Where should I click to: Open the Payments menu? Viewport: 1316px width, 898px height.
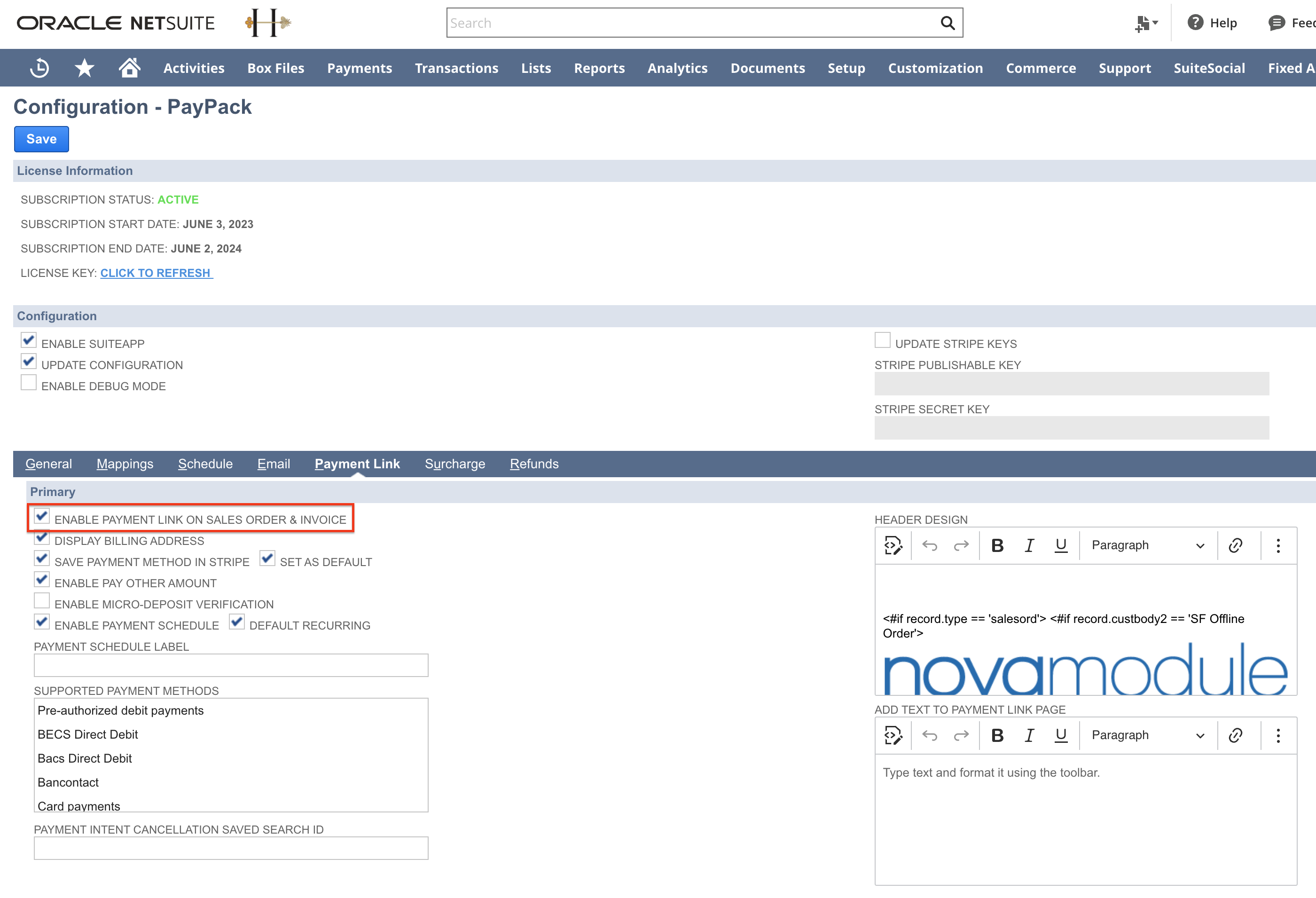pyautogui.click(x=360, y=69)
